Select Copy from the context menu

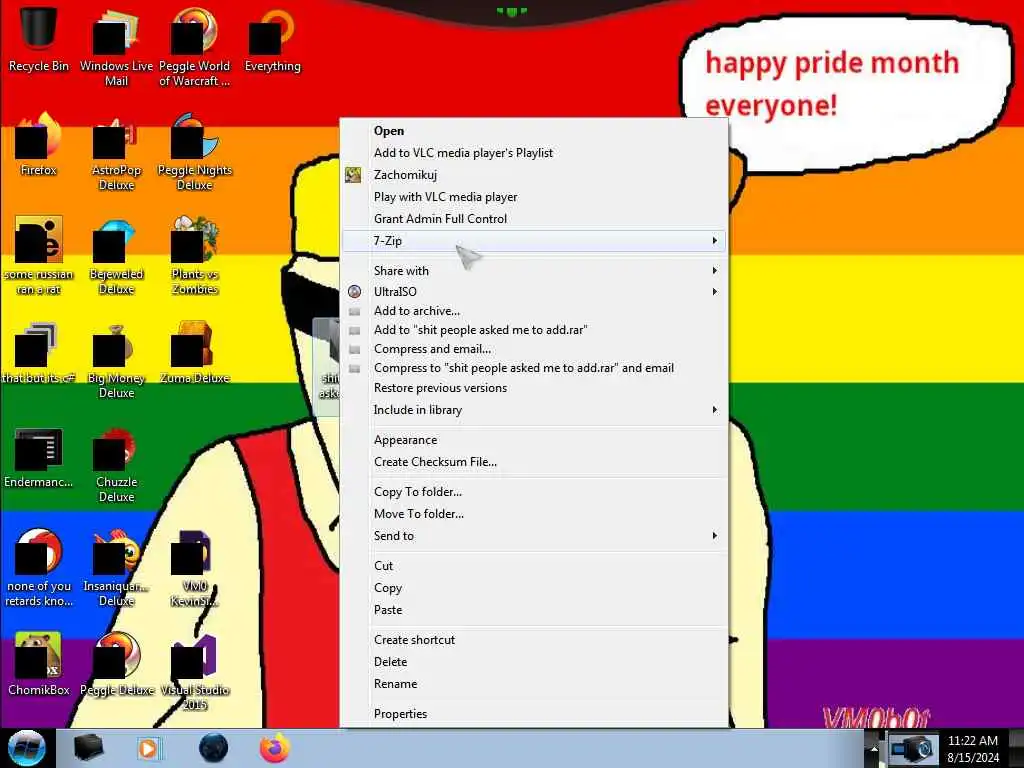tap(534, 588)
